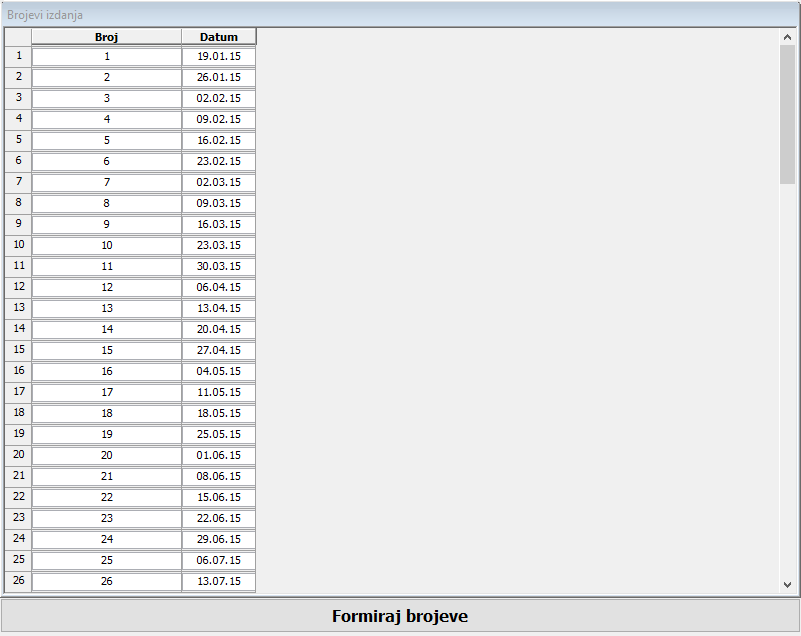Click date cell 27.04.15
Image resolution: width=801 pixels, height=636 pixels.
pos(219,351)
